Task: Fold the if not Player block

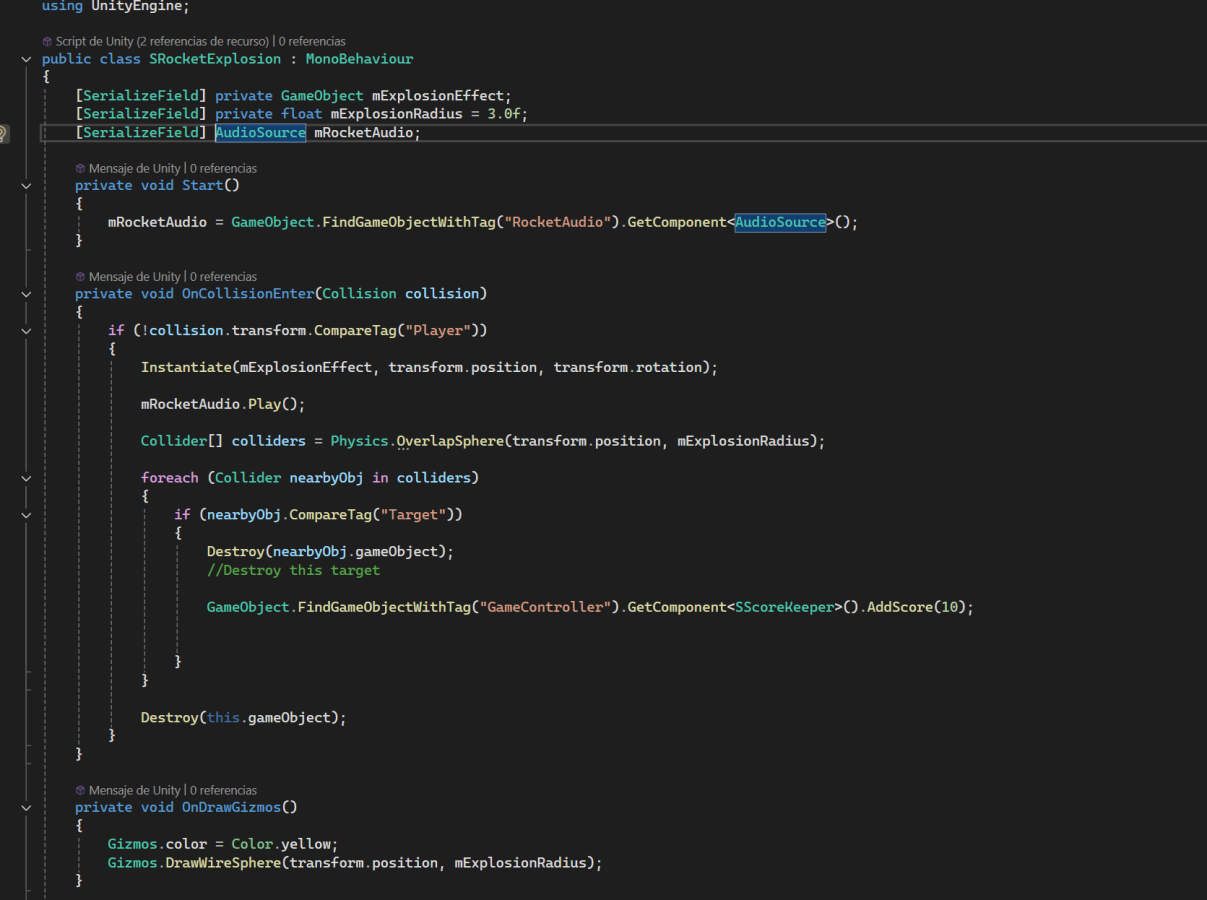Action: (x=26, y=330)
